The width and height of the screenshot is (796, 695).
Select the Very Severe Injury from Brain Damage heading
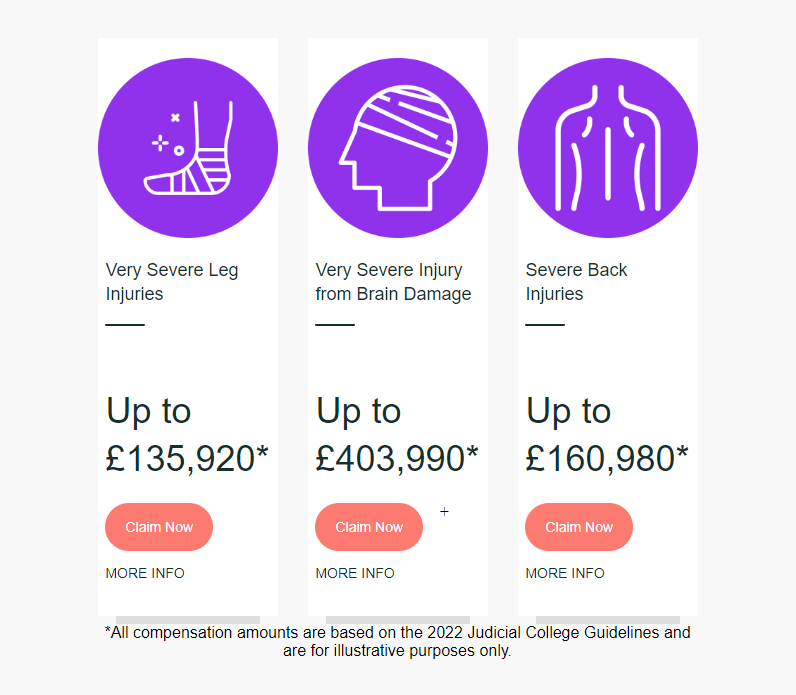(x=393, y=282)
